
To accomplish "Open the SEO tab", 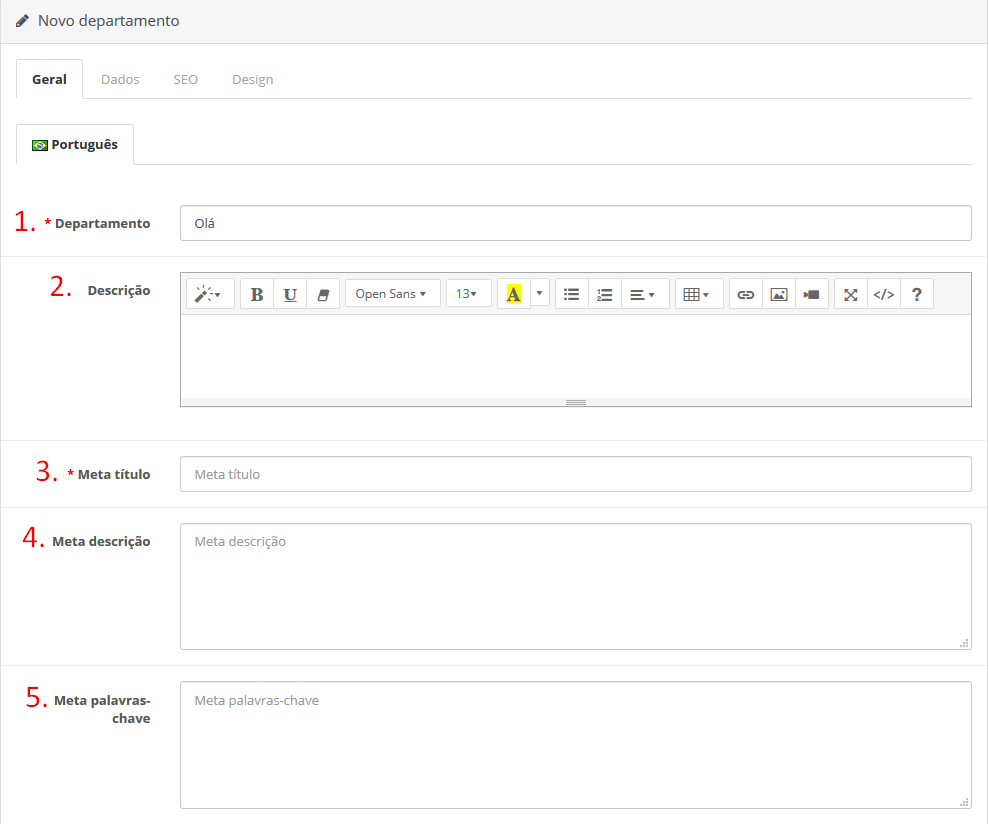I will coord(185,79).
